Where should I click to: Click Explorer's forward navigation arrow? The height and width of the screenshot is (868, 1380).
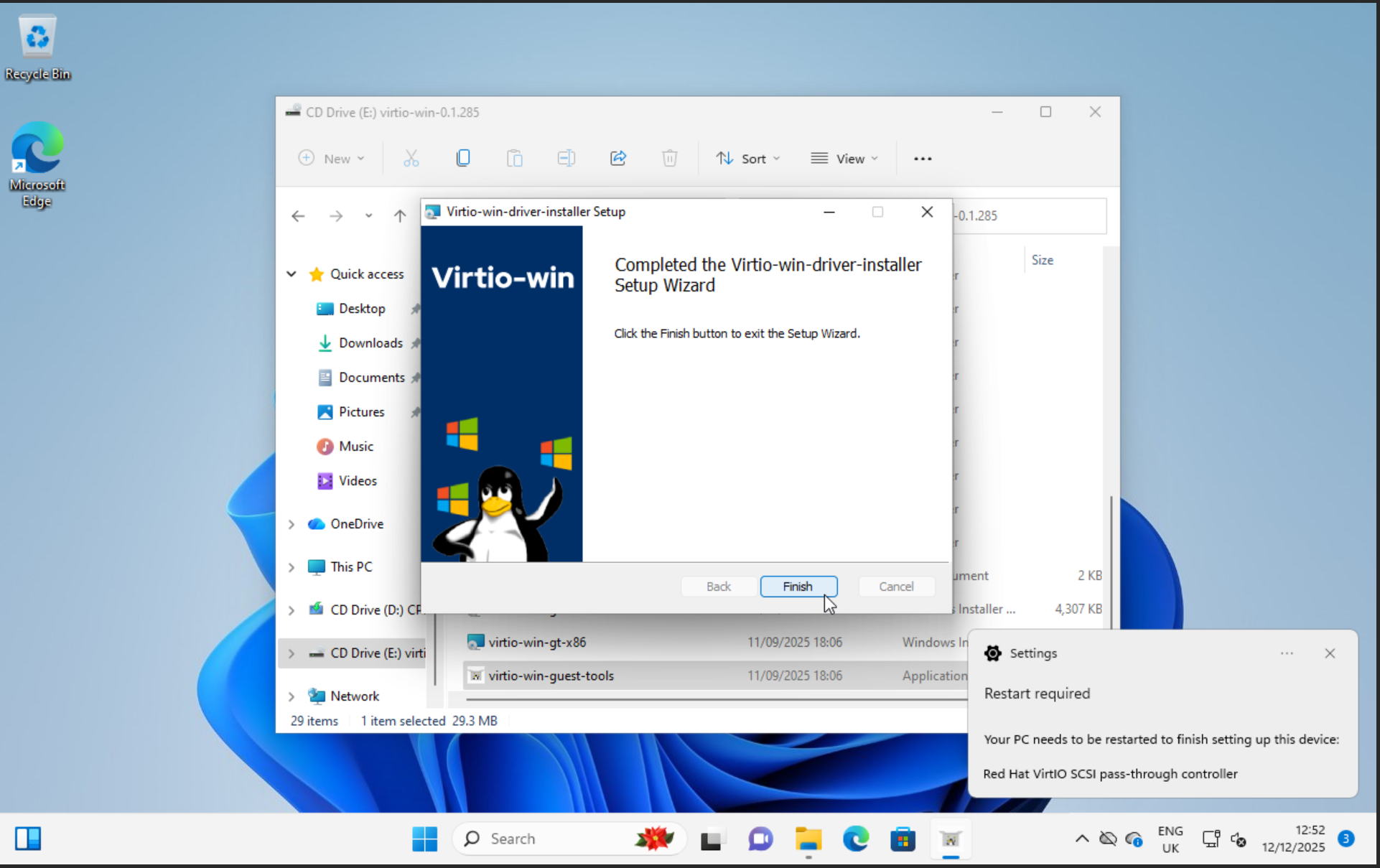click(336, 216)
